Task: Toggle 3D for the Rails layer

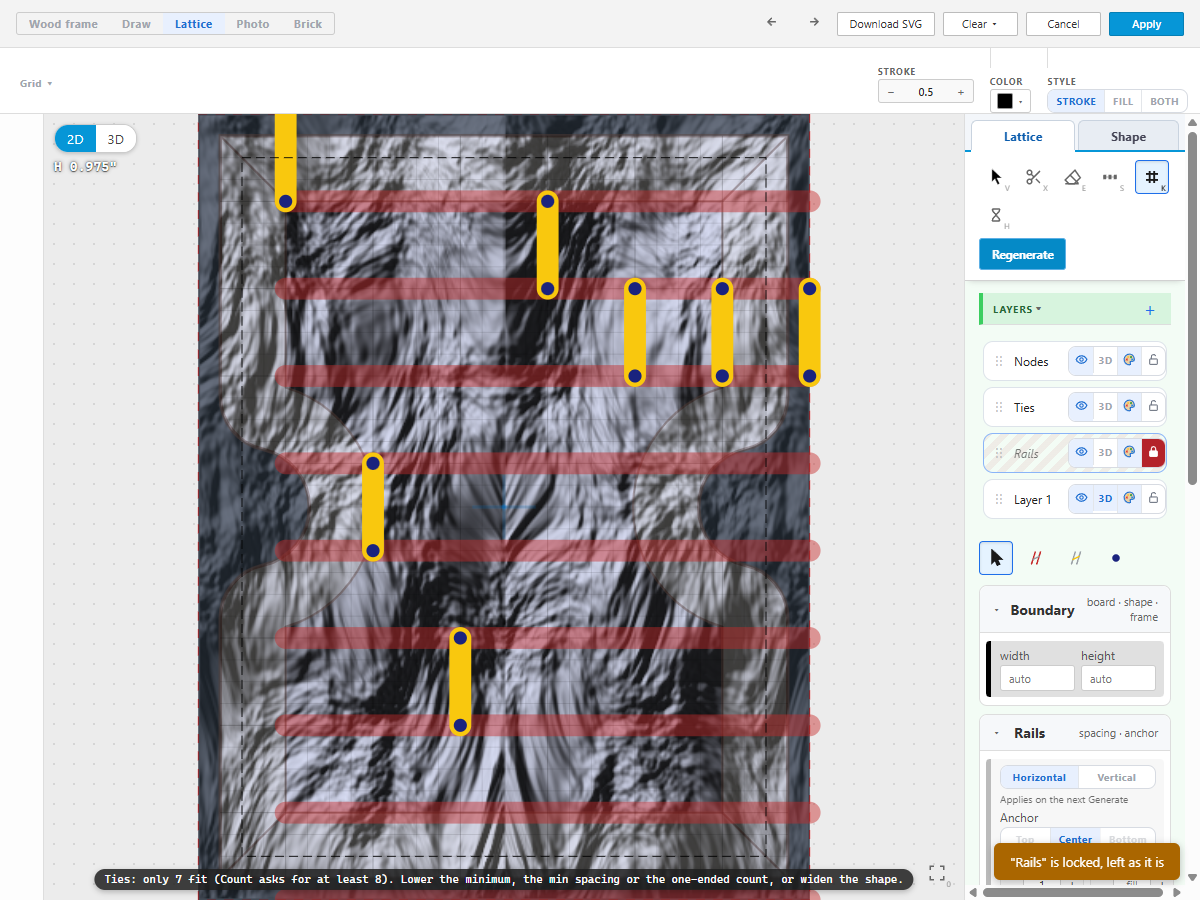Action: (x=1105, y=453)
